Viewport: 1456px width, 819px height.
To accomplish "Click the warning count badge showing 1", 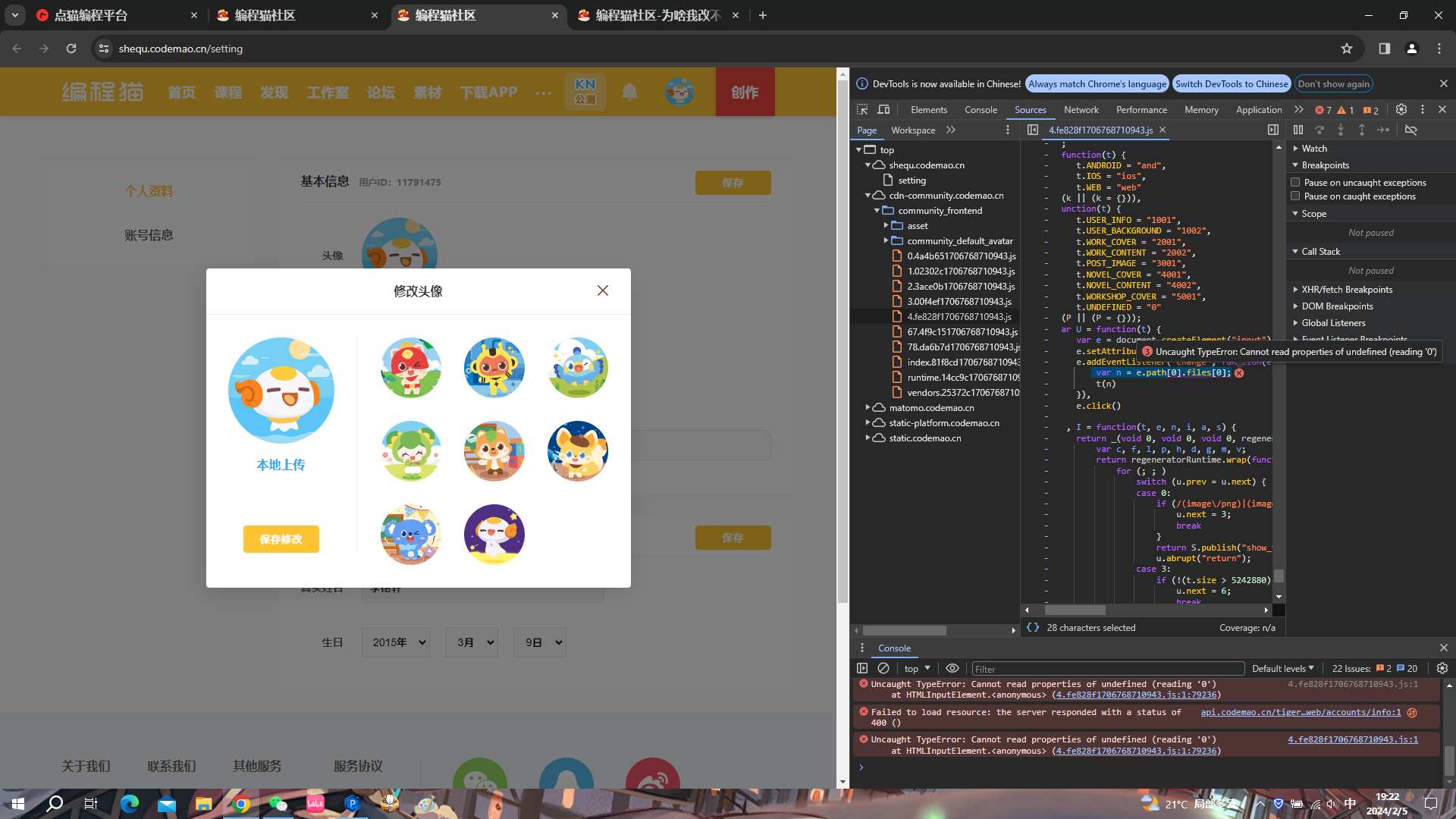I will click(x=1346, y=110).
